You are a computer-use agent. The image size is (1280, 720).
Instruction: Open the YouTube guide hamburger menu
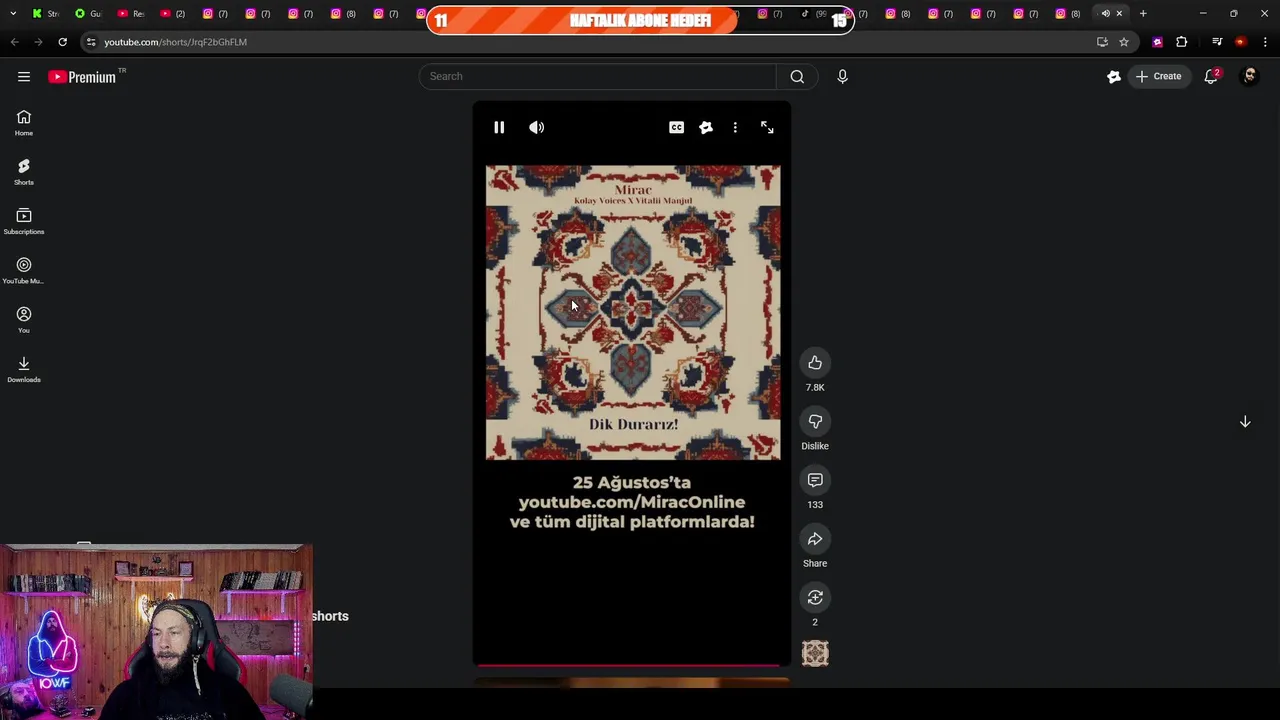pos(24,76)
